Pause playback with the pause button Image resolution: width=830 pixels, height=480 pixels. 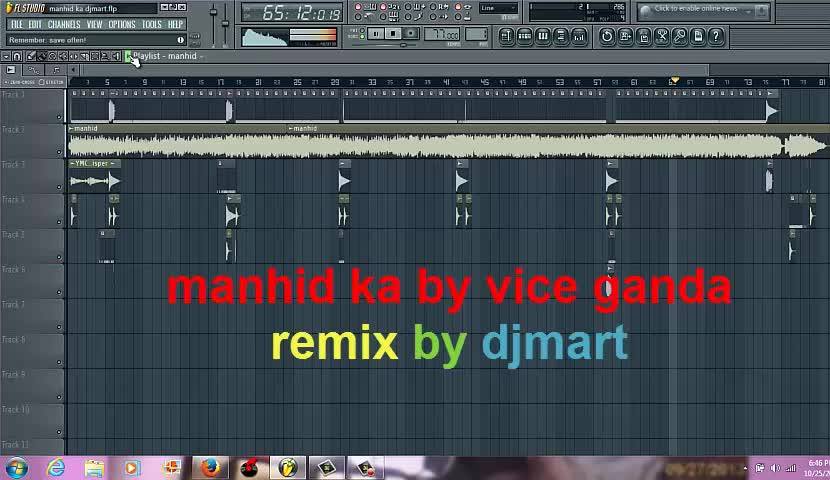pyautogui.click(x=376, y=34)
